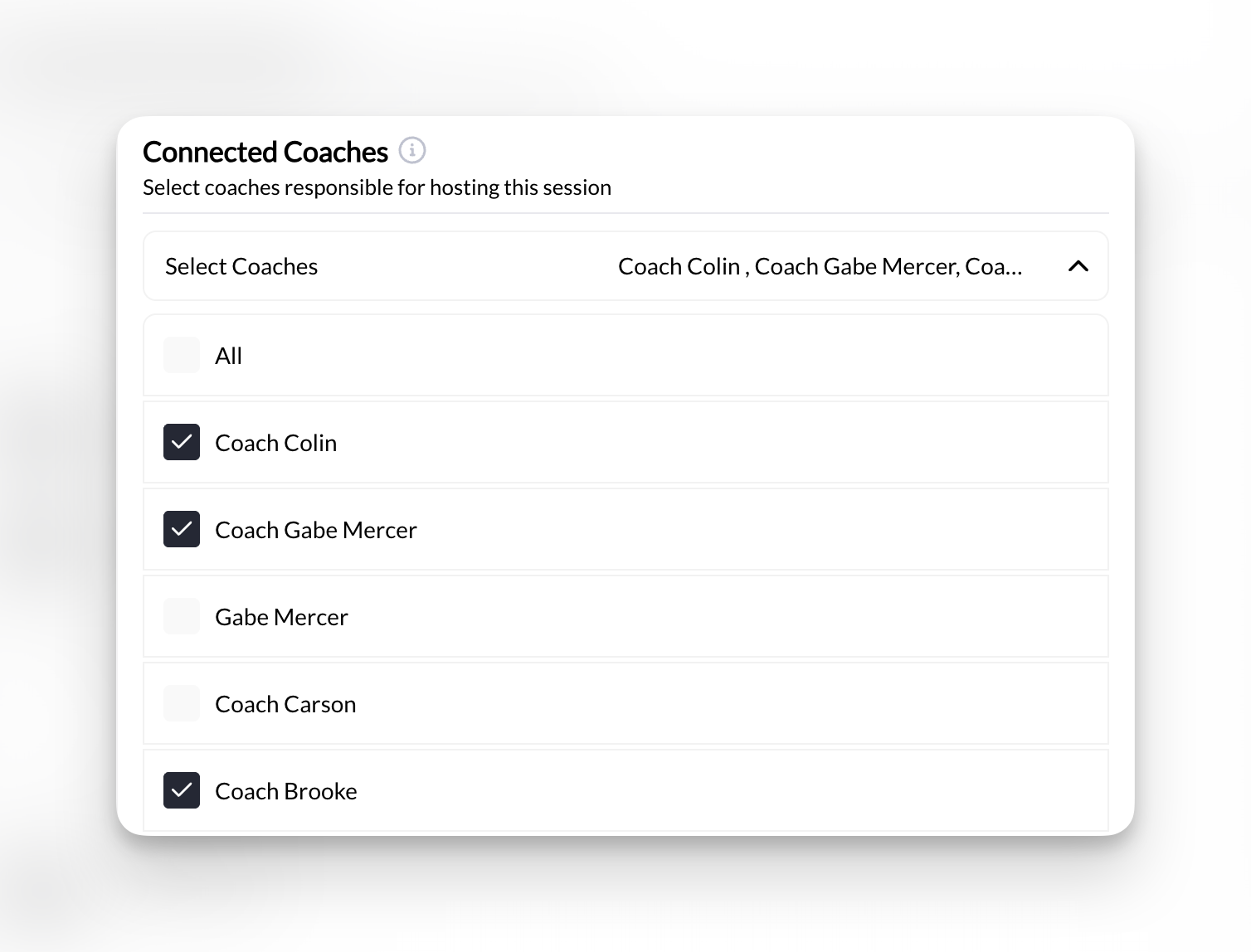Click the info icon next to Connected Coaches
Screen dimensions: 1251x952
click(x=412, y=150)
